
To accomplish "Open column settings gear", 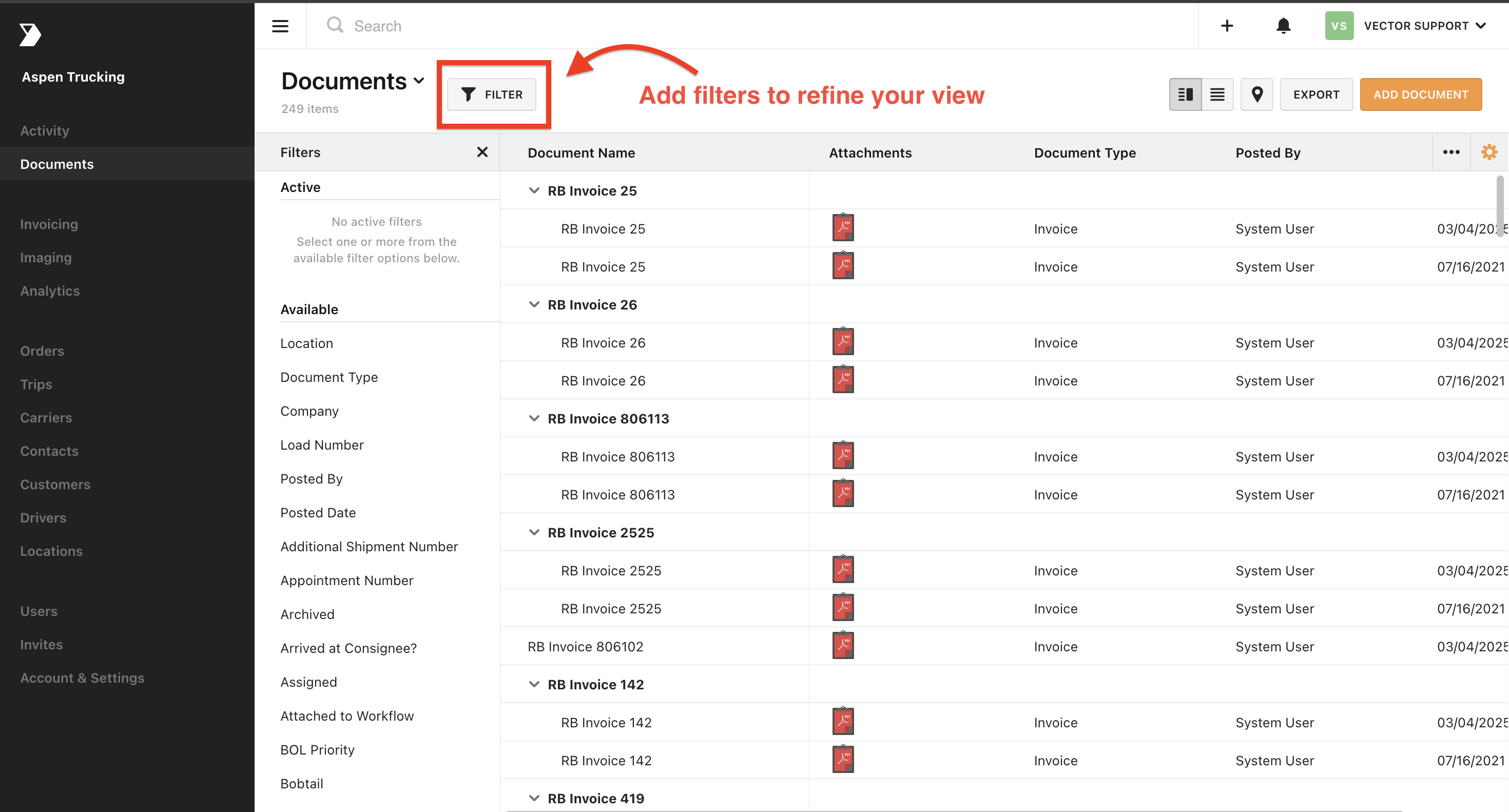I will click(1489, 152).
